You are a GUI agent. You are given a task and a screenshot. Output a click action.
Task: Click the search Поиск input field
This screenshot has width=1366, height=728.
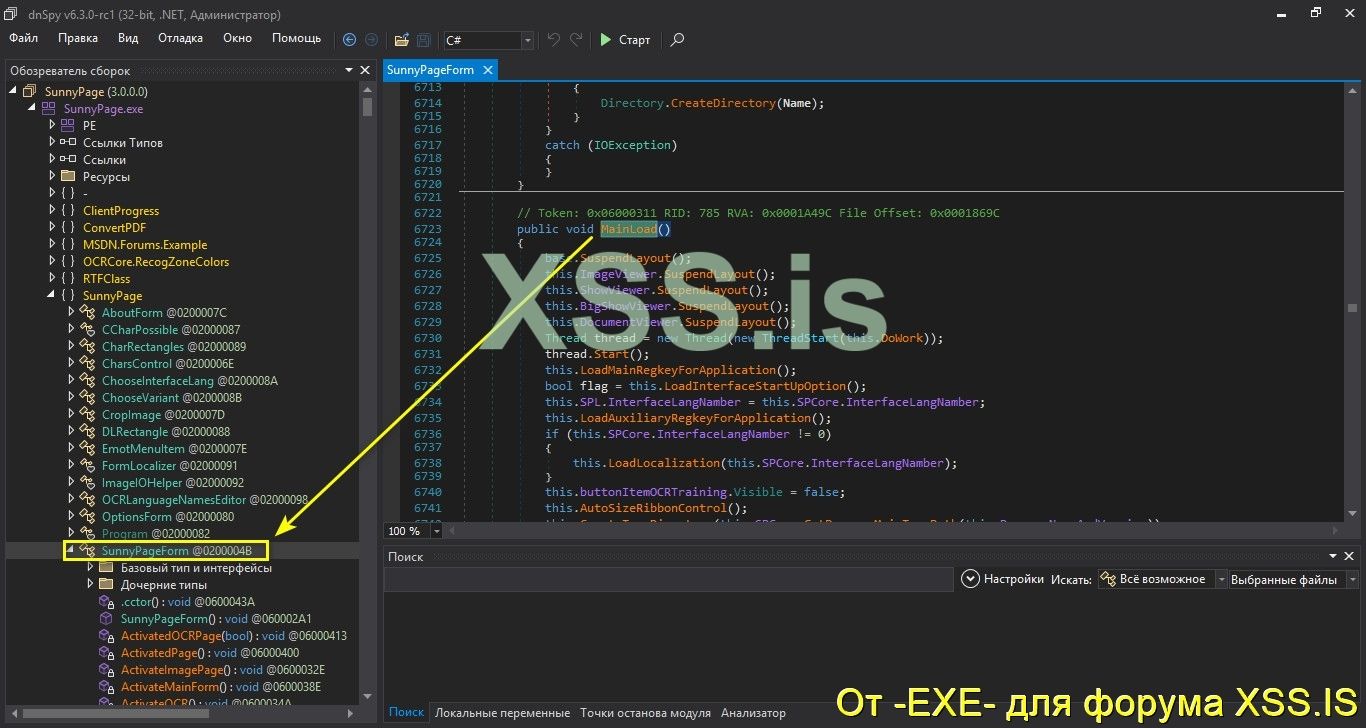[x=670, y=578]
